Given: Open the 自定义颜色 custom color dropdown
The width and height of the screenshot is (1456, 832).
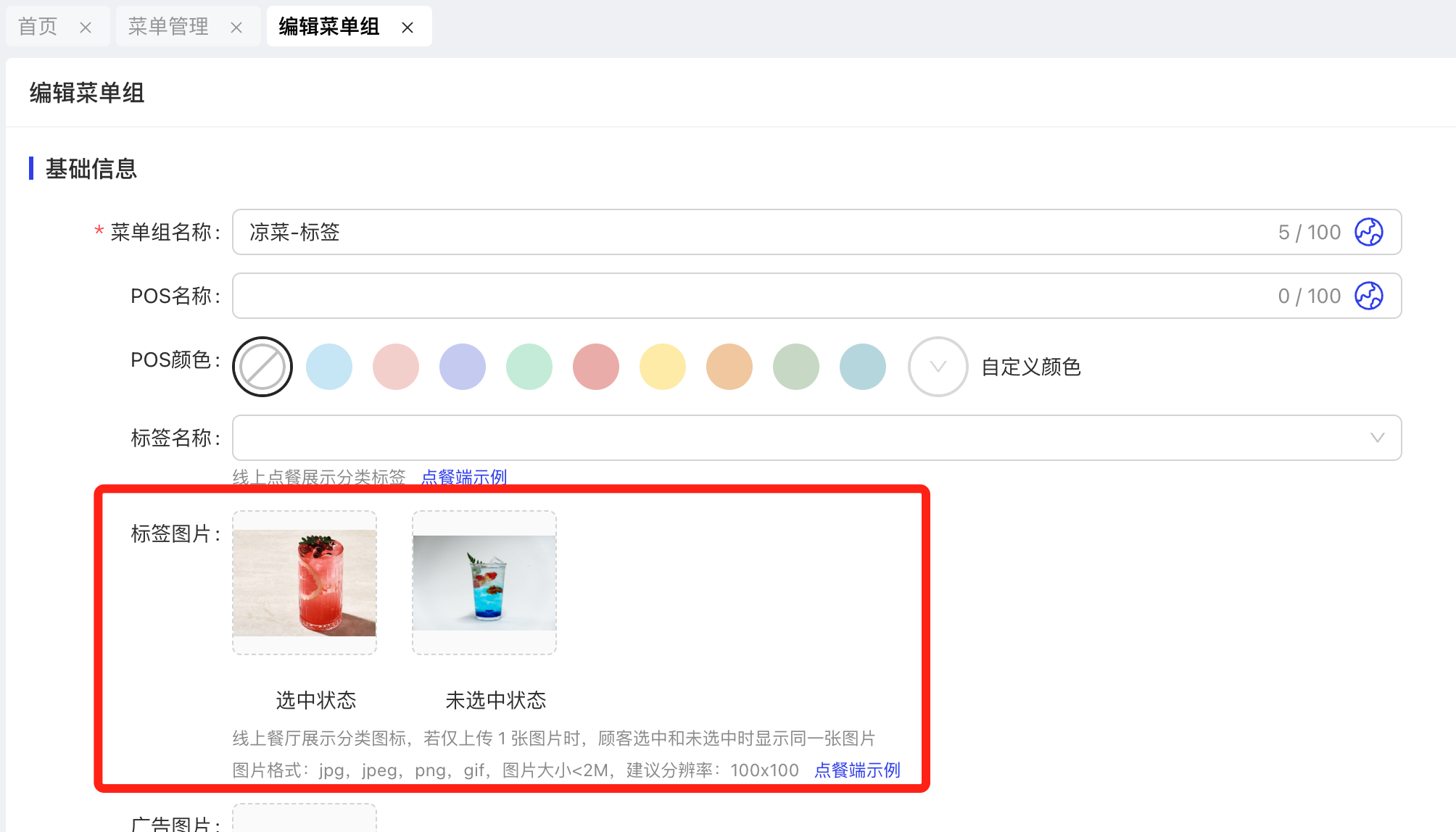Looking at the screenshot, I should click(x=938, y=367).
